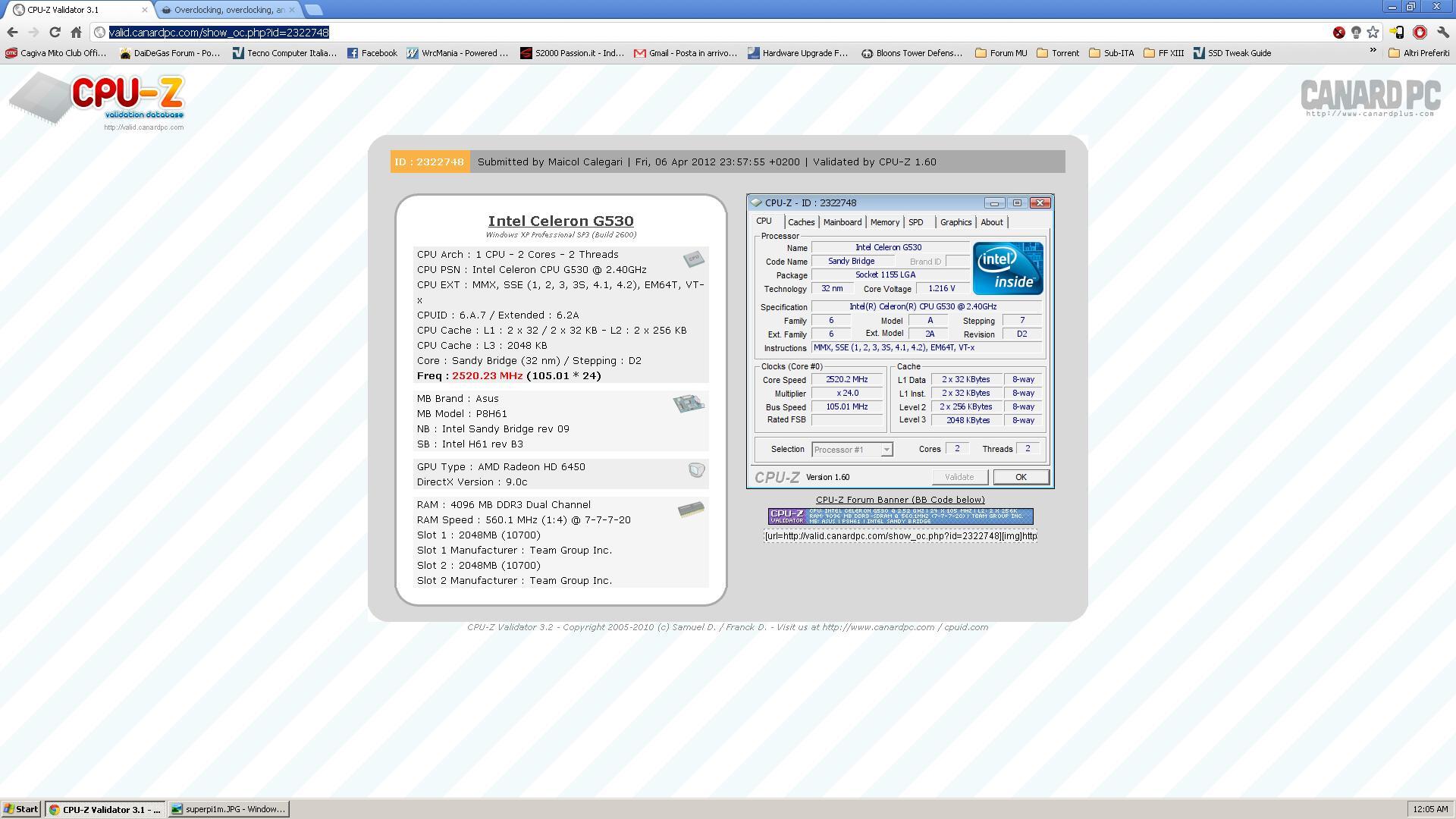This screenshot has width=1456, height=819.
Task: Open the Windows Start menu
Action: coord(21,809)
